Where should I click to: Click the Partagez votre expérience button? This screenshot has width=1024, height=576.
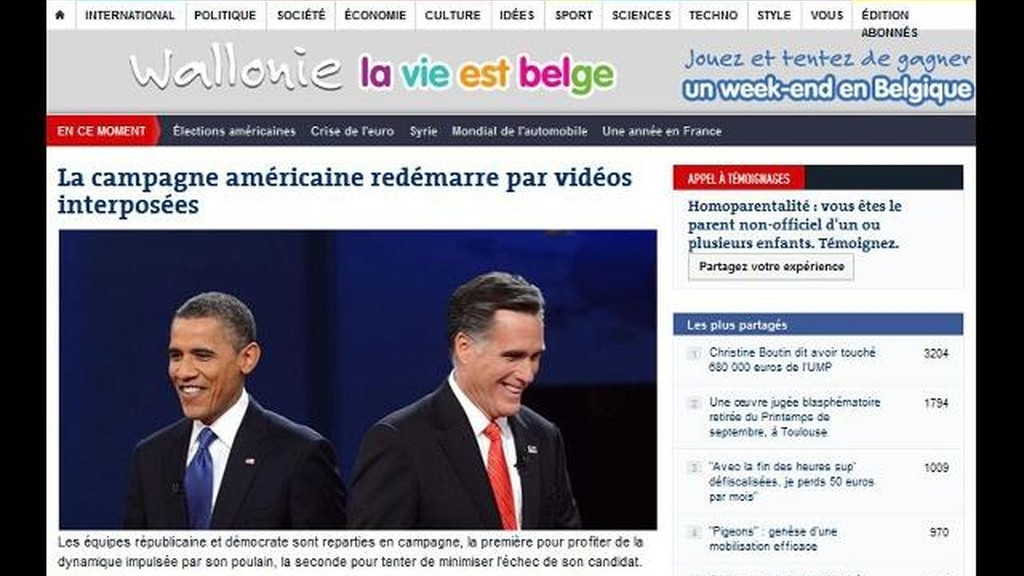click(771, 266)
